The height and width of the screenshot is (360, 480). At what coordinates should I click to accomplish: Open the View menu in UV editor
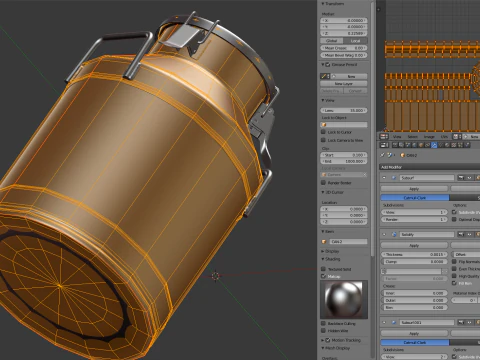click(397, 137)
